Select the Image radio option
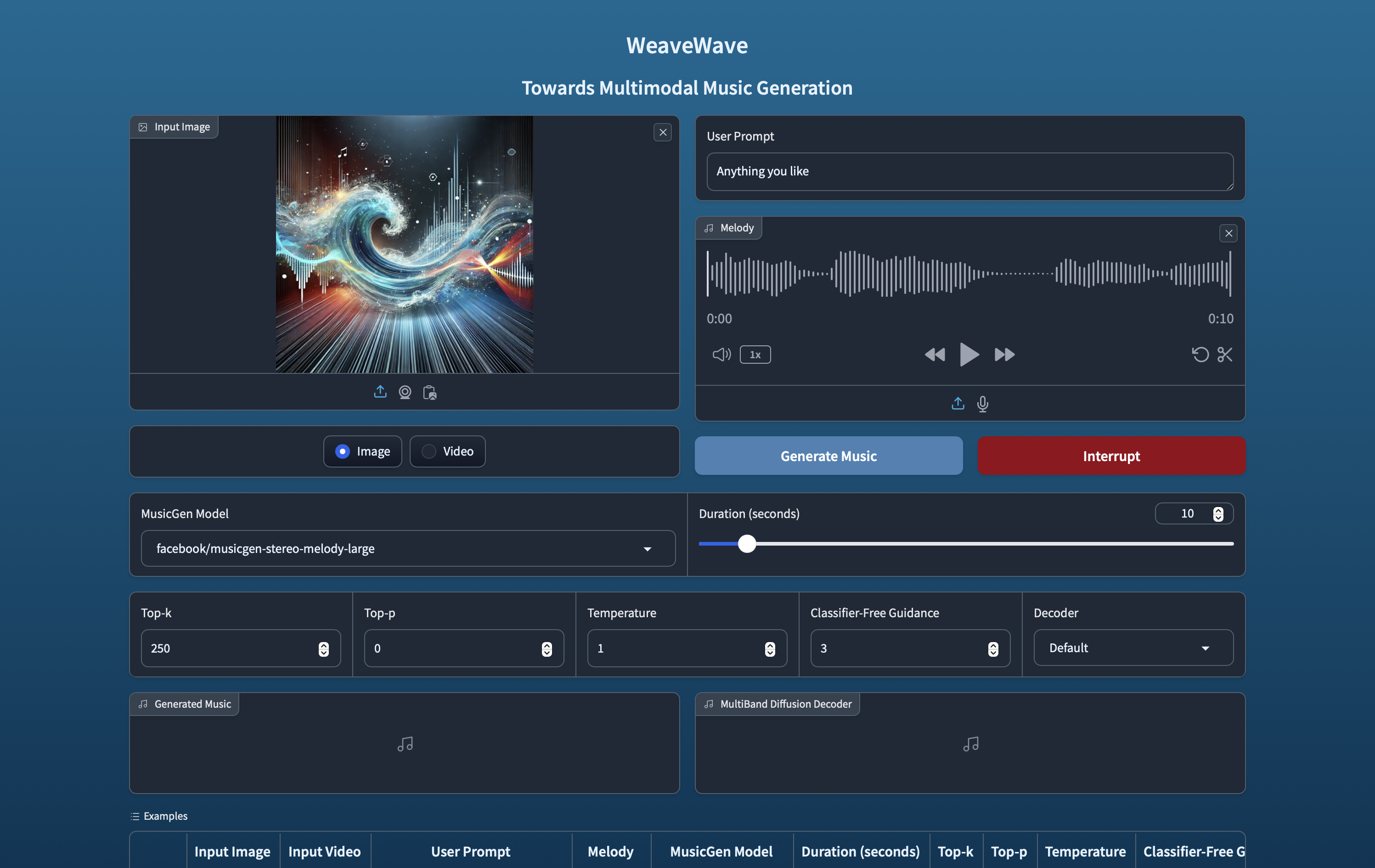The image size is (1375, 868). tap(363, 451)
